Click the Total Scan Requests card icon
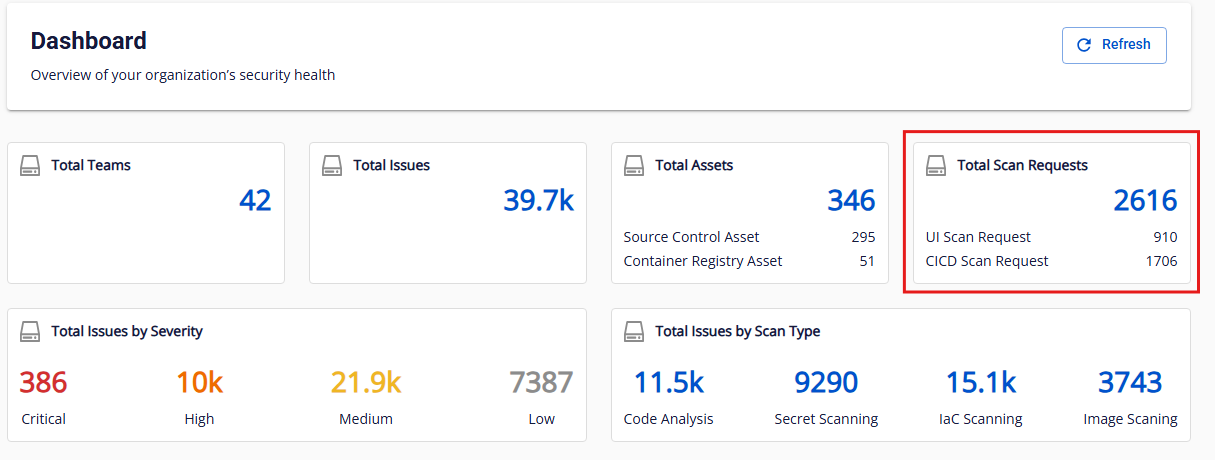This screenshot has height=460, width=1215. point(936,165)
